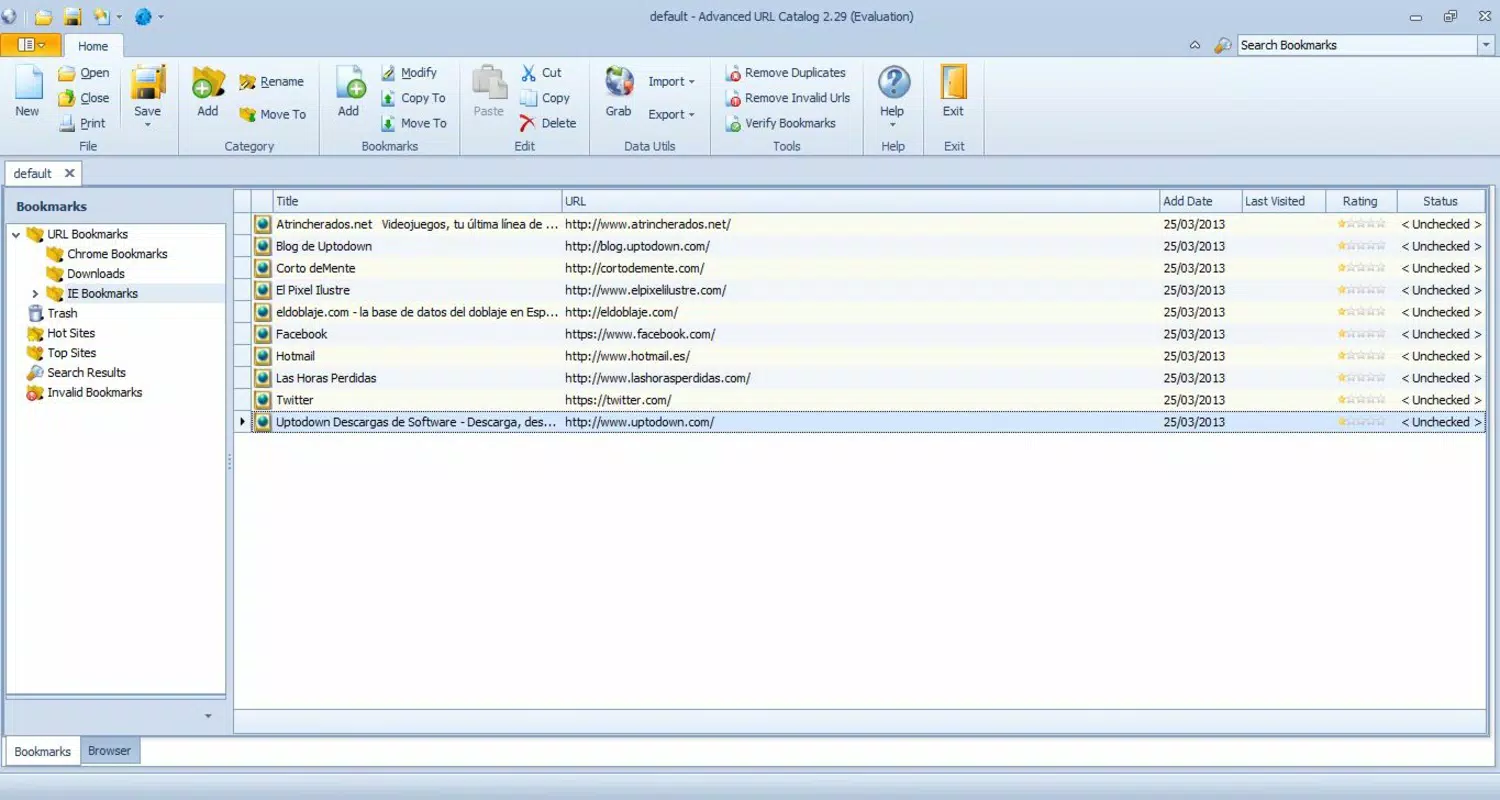Modify the selected bookmark
This screenshot has width=1500, height=800.
pyautogui.click(x=409, y=73)
